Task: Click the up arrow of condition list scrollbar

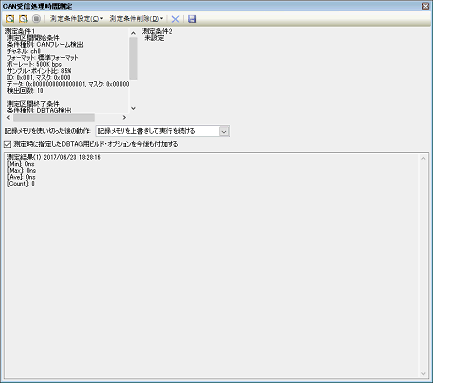Action: pos(133,33)
